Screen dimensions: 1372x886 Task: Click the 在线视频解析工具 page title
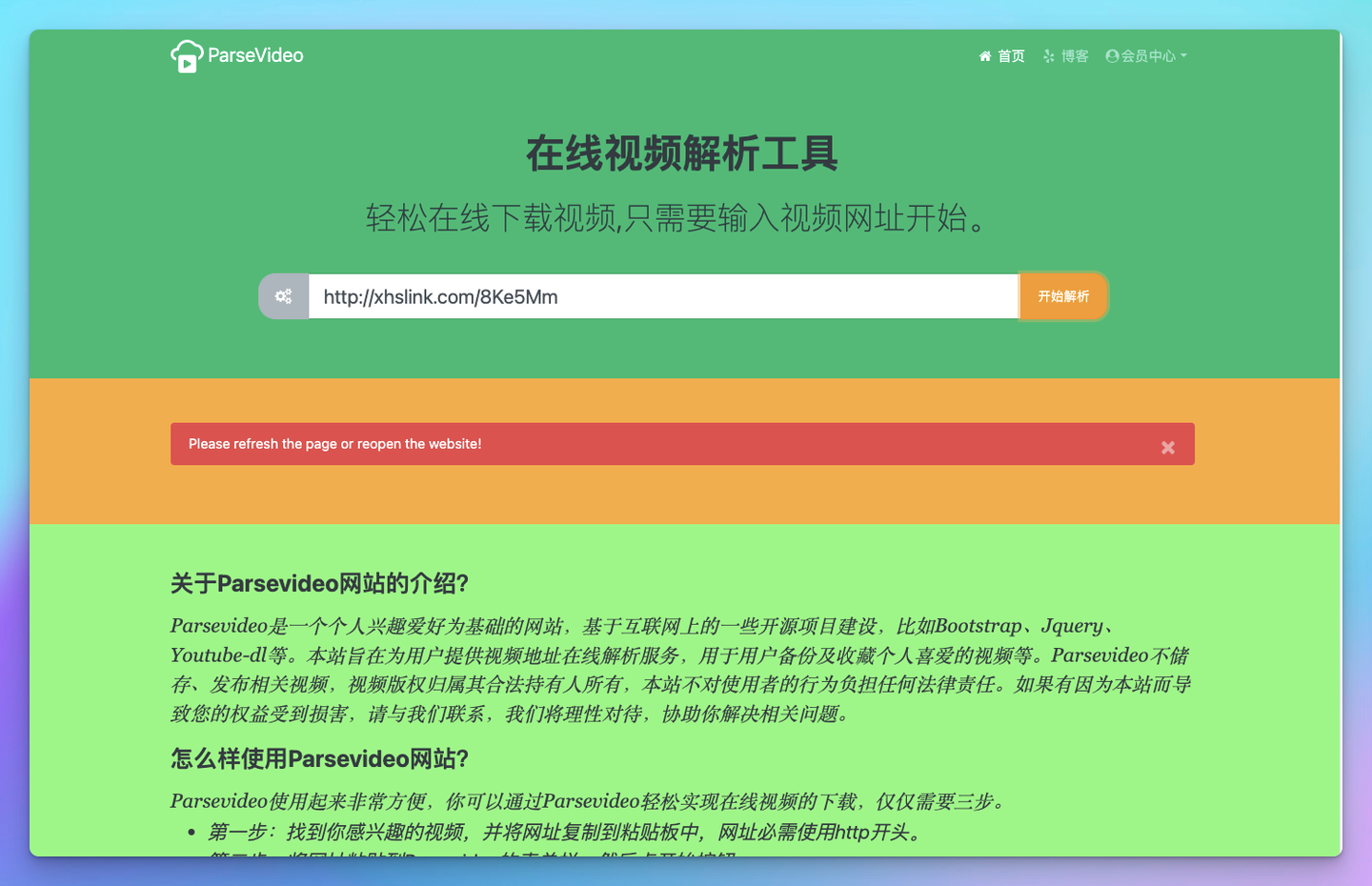(682, 153)
